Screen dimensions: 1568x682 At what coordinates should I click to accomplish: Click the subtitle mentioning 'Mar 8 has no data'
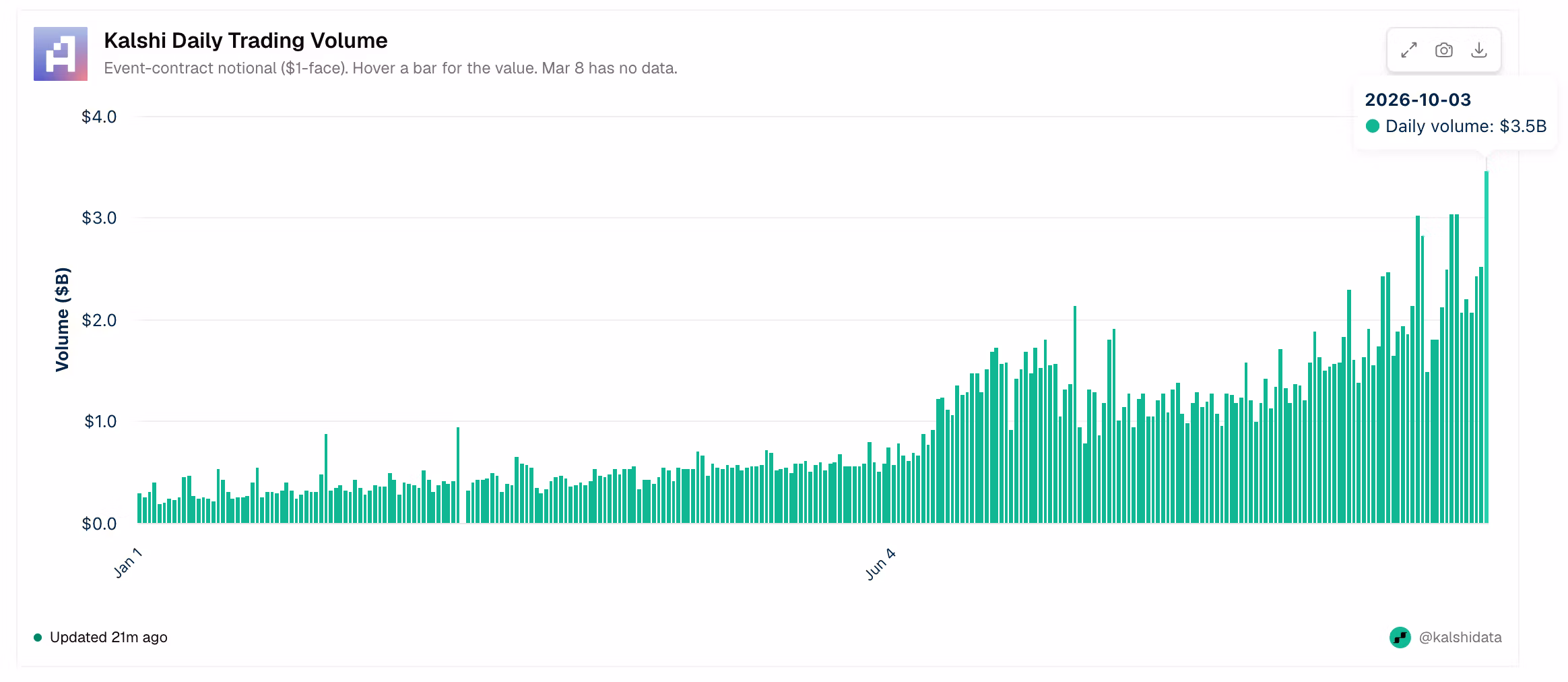click(x=391, y=68)
